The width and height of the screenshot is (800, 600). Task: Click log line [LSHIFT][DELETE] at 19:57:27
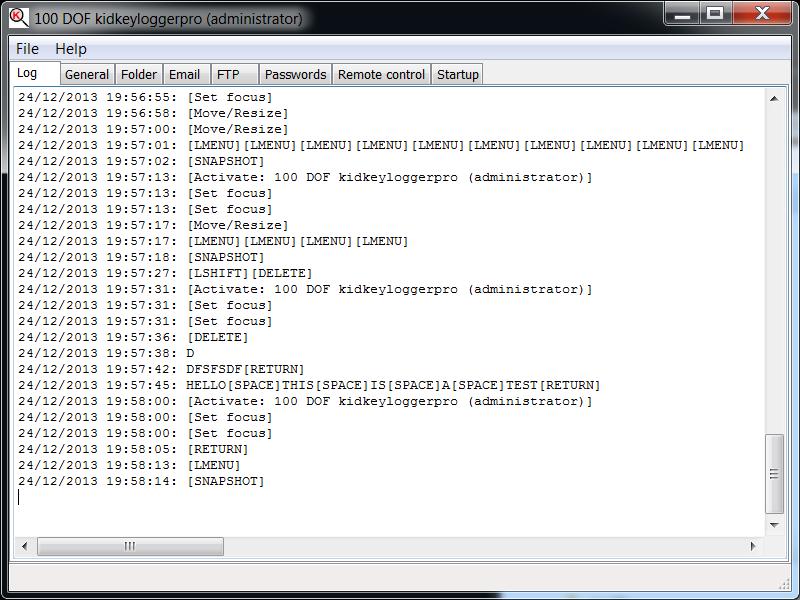165,273
